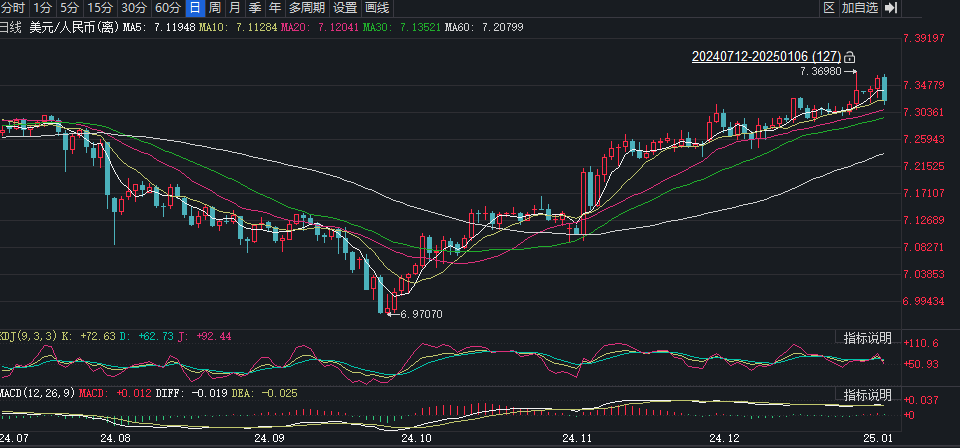Open the 设置 settings menu
This screenshot has width=960, height=448.
pyautogui.click(x=345, y=8)
